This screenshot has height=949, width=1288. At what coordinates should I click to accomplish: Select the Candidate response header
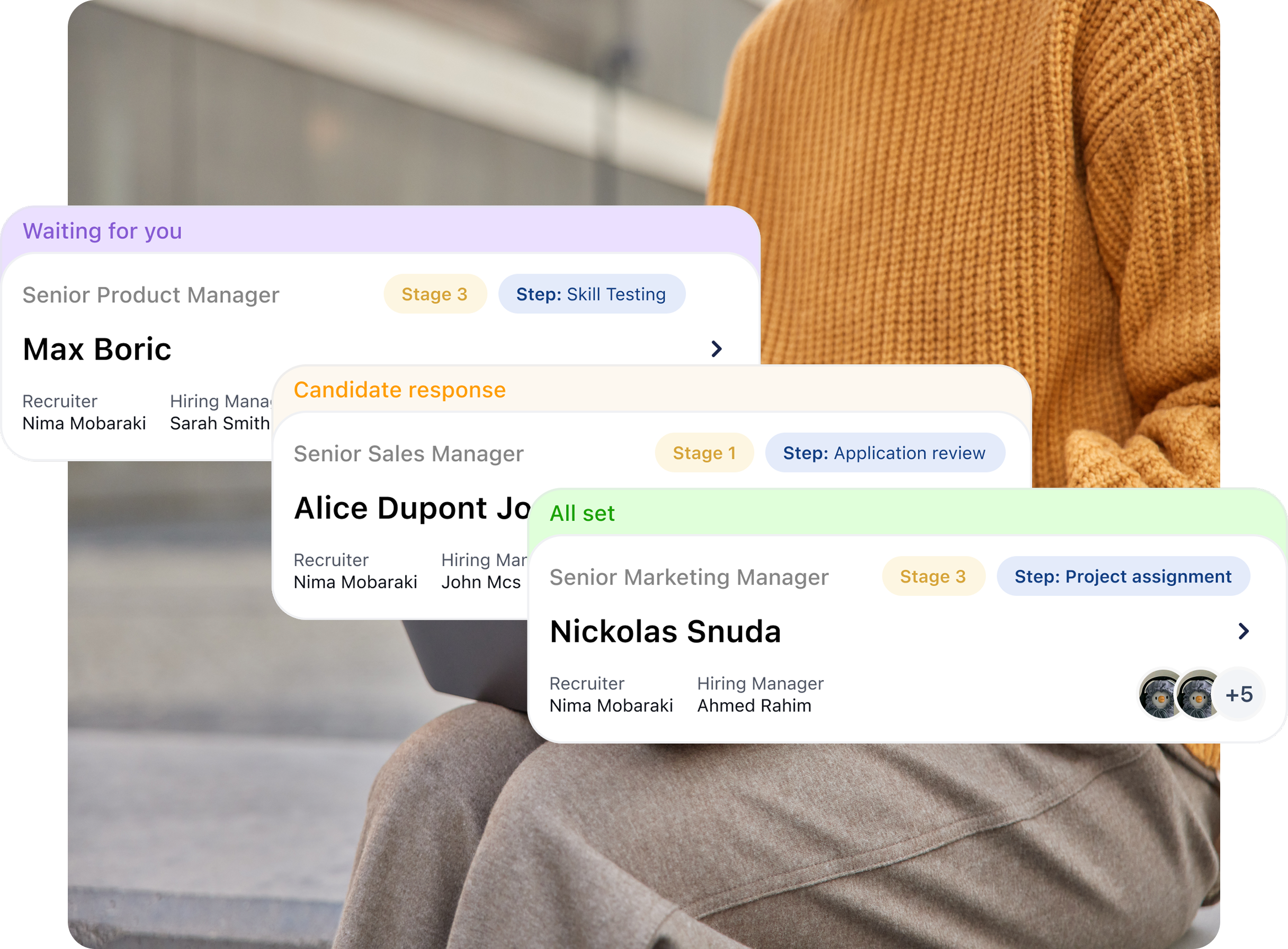(400, 390)
